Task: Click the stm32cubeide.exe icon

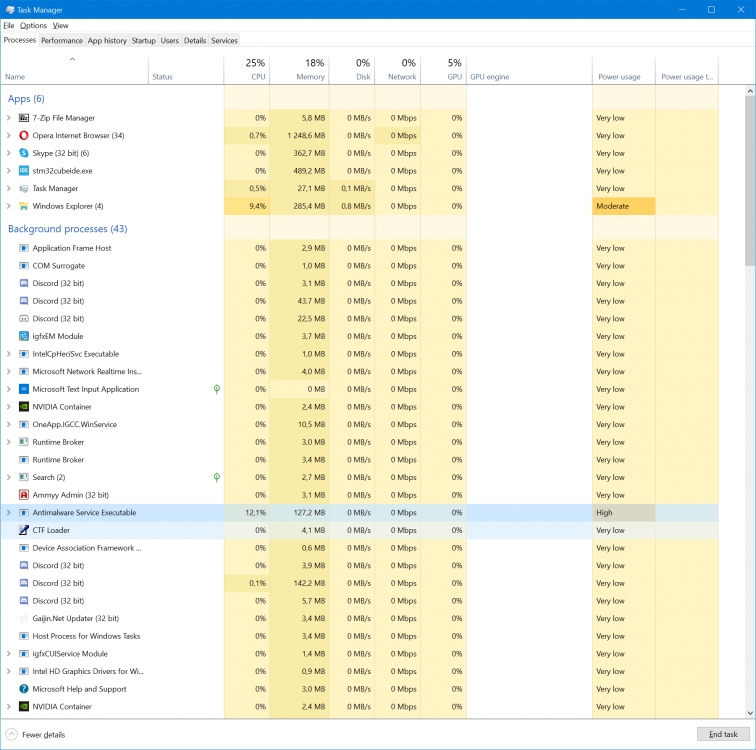Action: [24, 171]
